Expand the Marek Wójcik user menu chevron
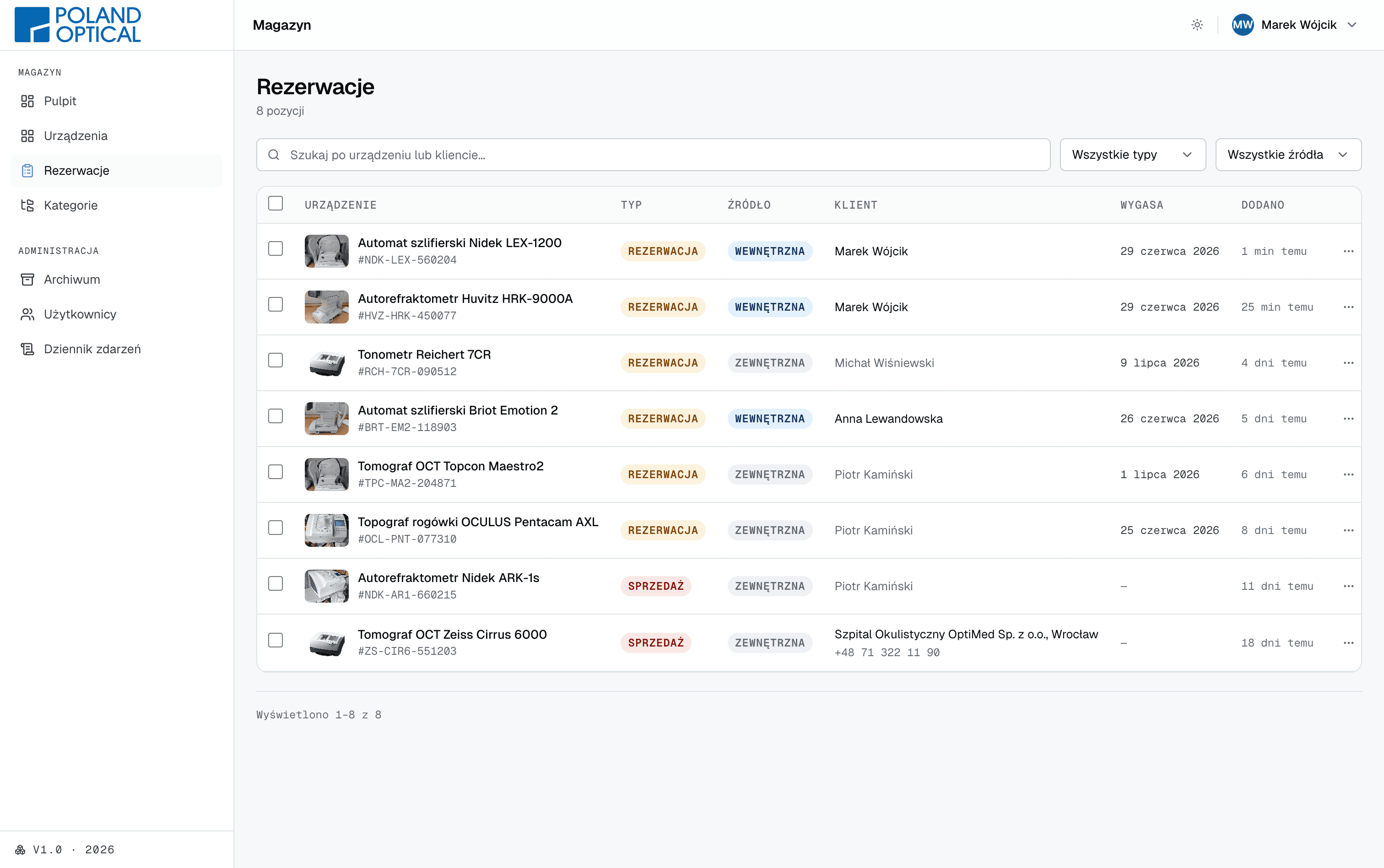The height and width of the screenshot is (868, 1384). [1352, 25]
